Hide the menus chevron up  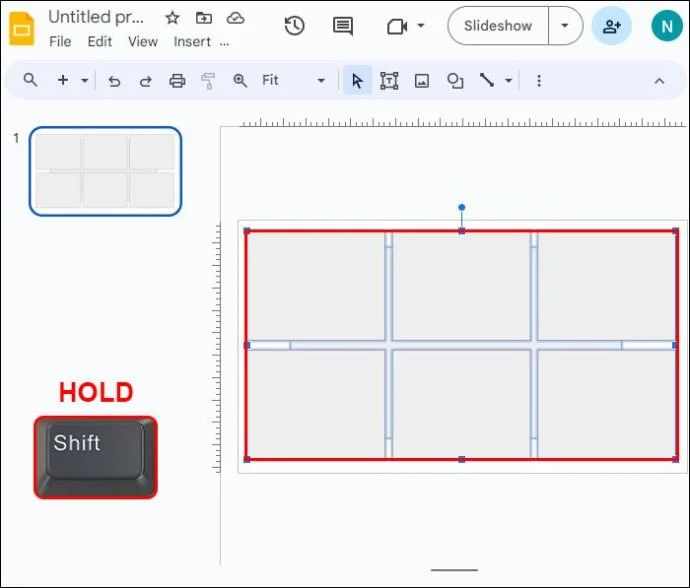click(659, 81)
